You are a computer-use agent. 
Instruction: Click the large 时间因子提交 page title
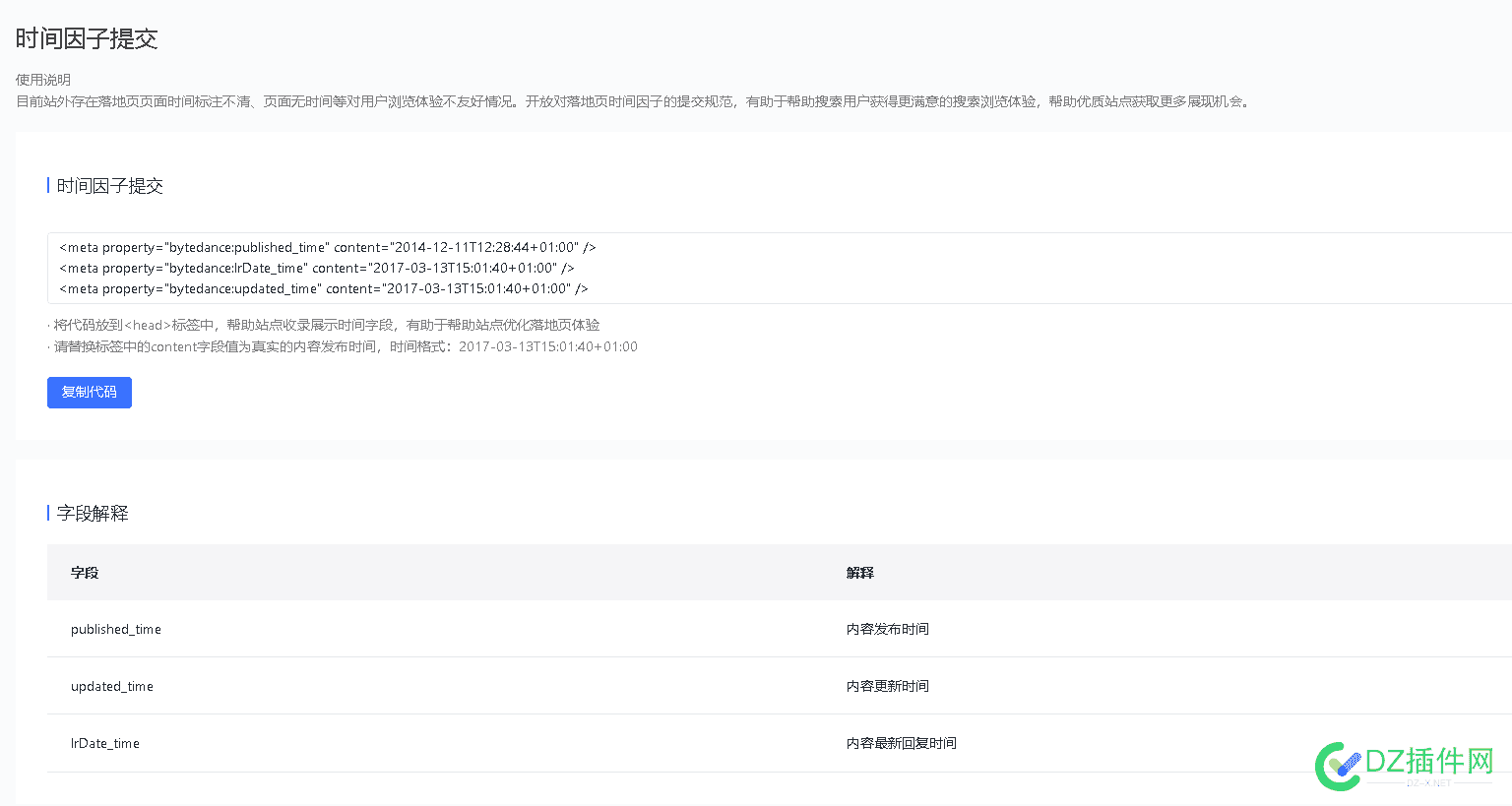pyautogui.click(x=87, y=38)
